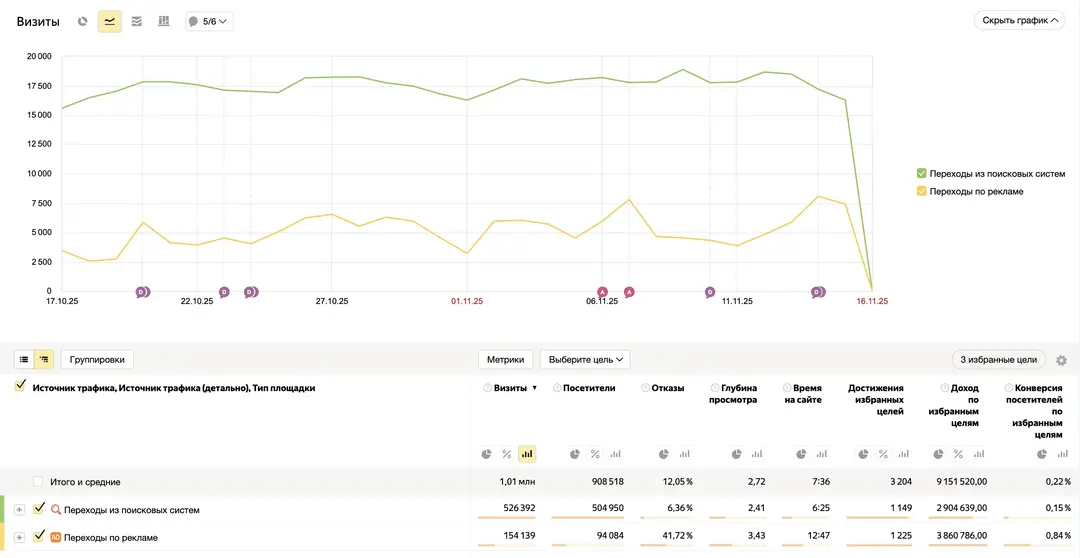The height and width of the screenshot is (558, 1080).
Task: Uncheck Переходы по рекламе legend checkbox
Action: [922, 191]
